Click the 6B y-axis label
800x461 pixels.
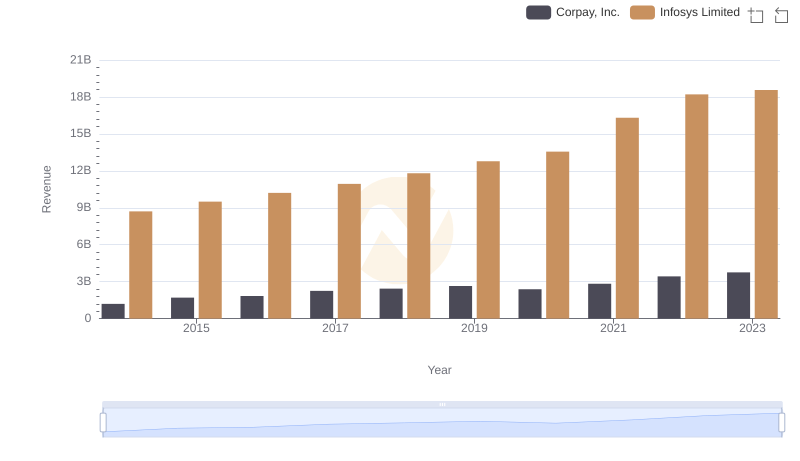pos(84,244)
